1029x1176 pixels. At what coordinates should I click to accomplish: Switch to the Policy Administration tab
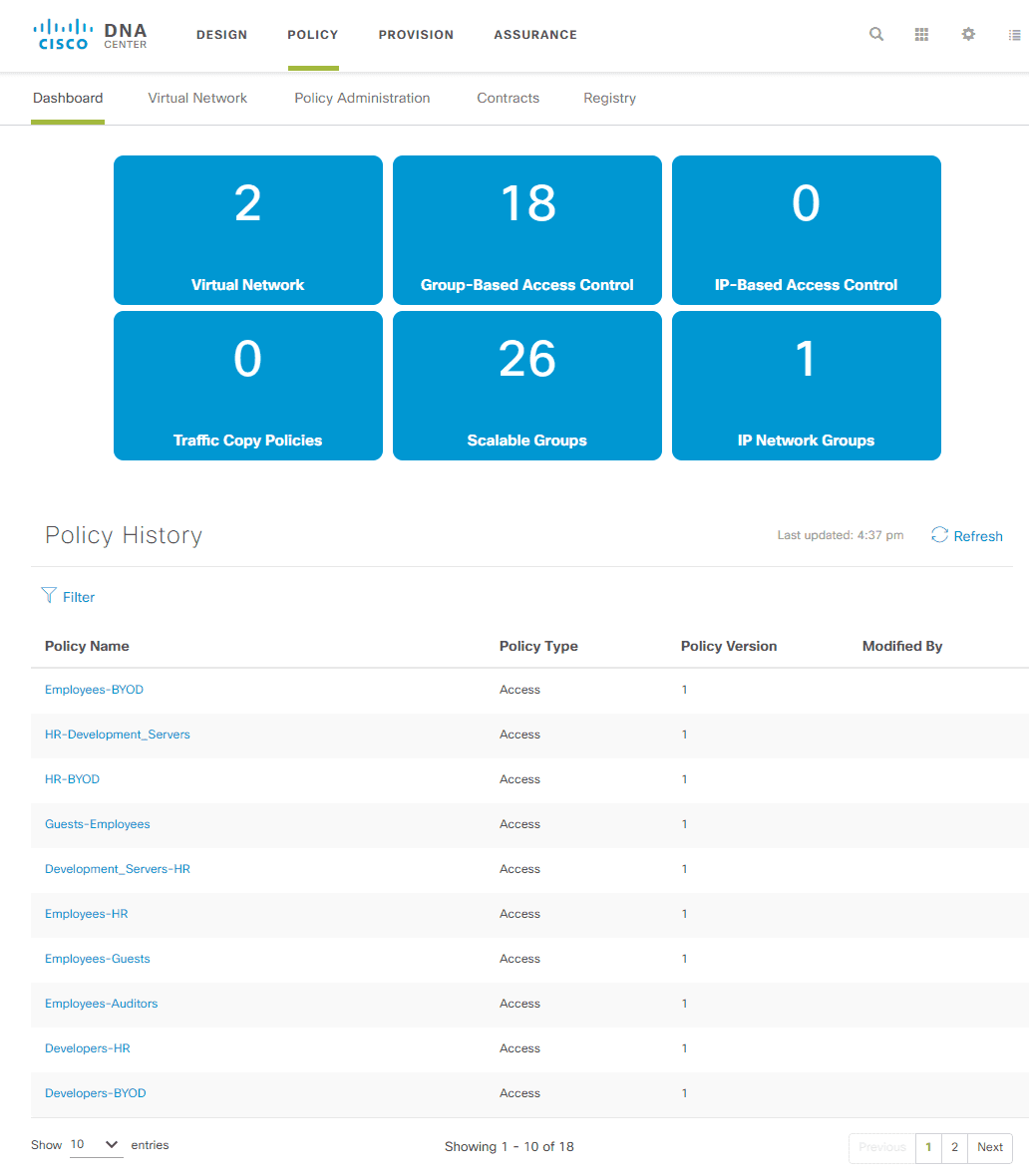[362, 99]
